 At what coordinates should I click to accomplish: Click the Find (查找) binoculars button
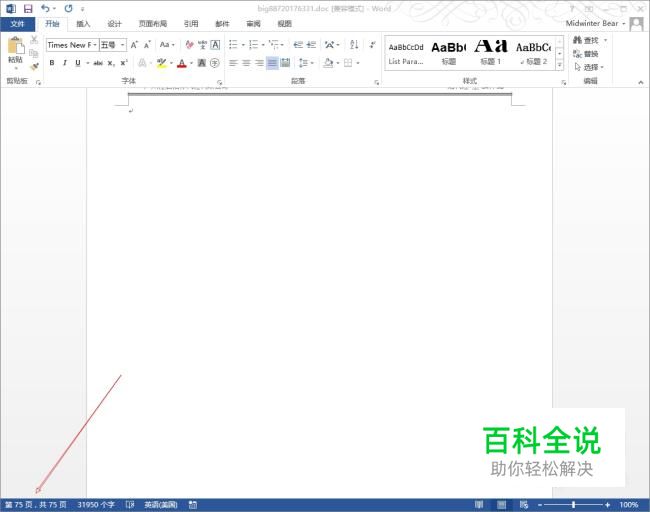(x=587, y=40)
